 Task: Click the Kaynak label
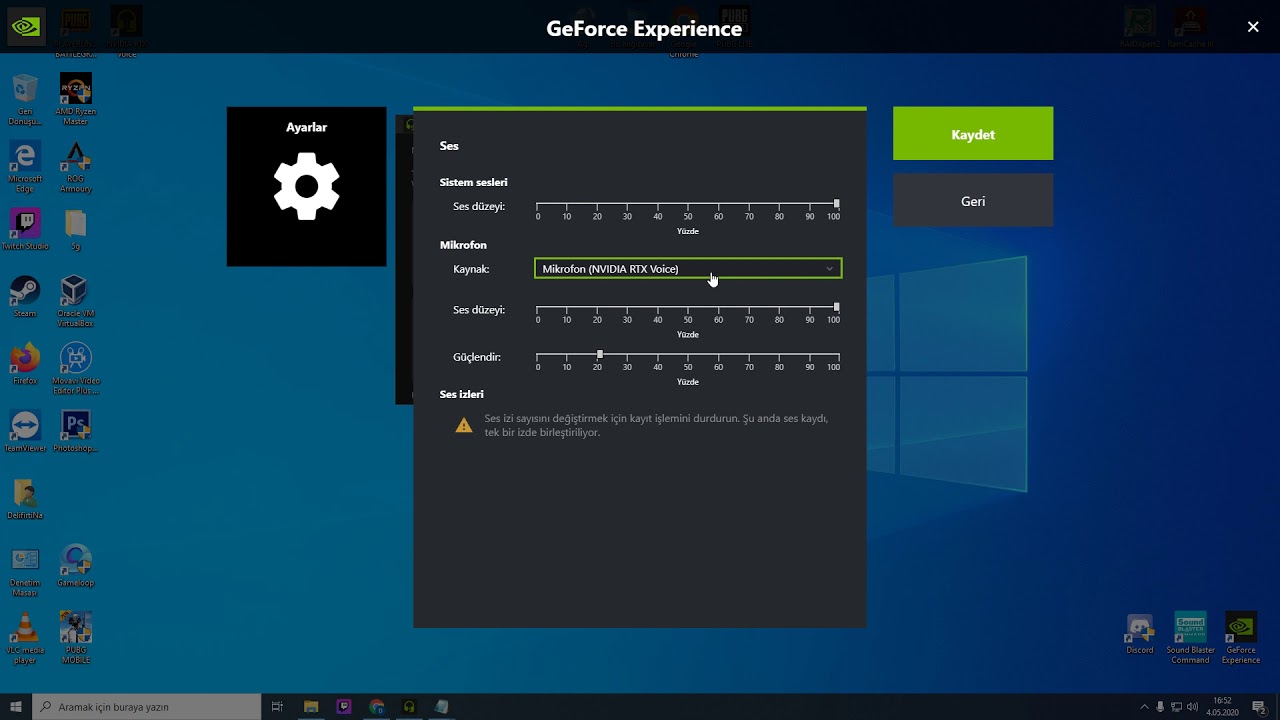pos(471,269)
